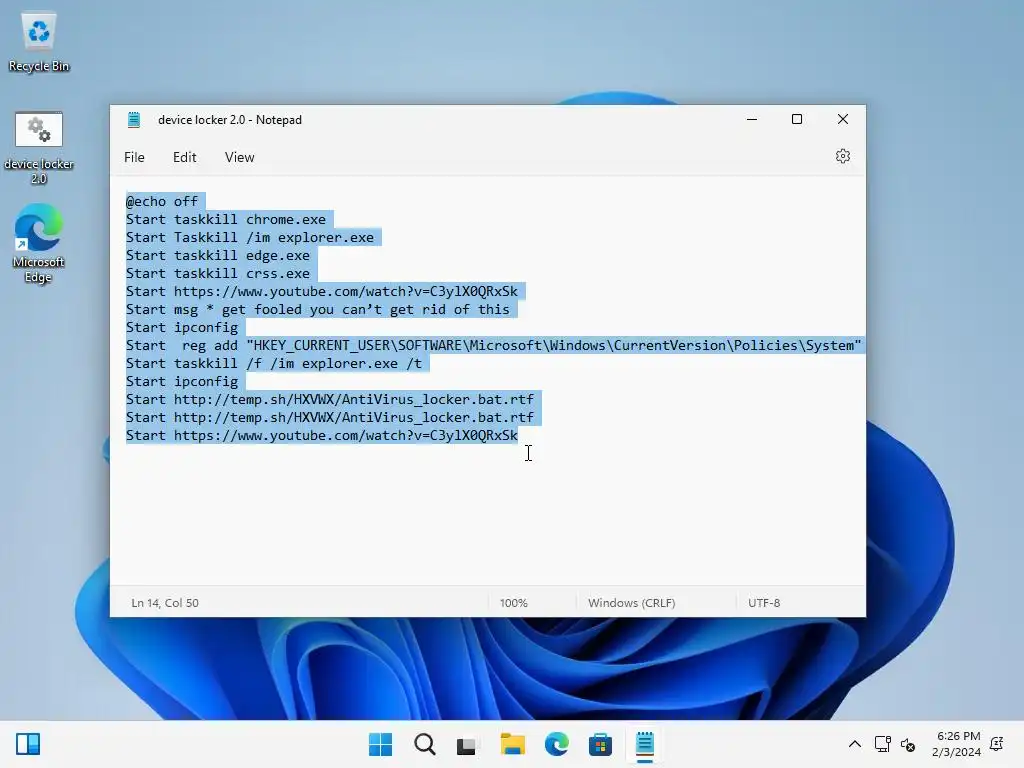Image resolution: width=1024 pixels, height=768 pixels.
Task: Click UTF-8 encoding in status bar
Action: coord(764,603)
